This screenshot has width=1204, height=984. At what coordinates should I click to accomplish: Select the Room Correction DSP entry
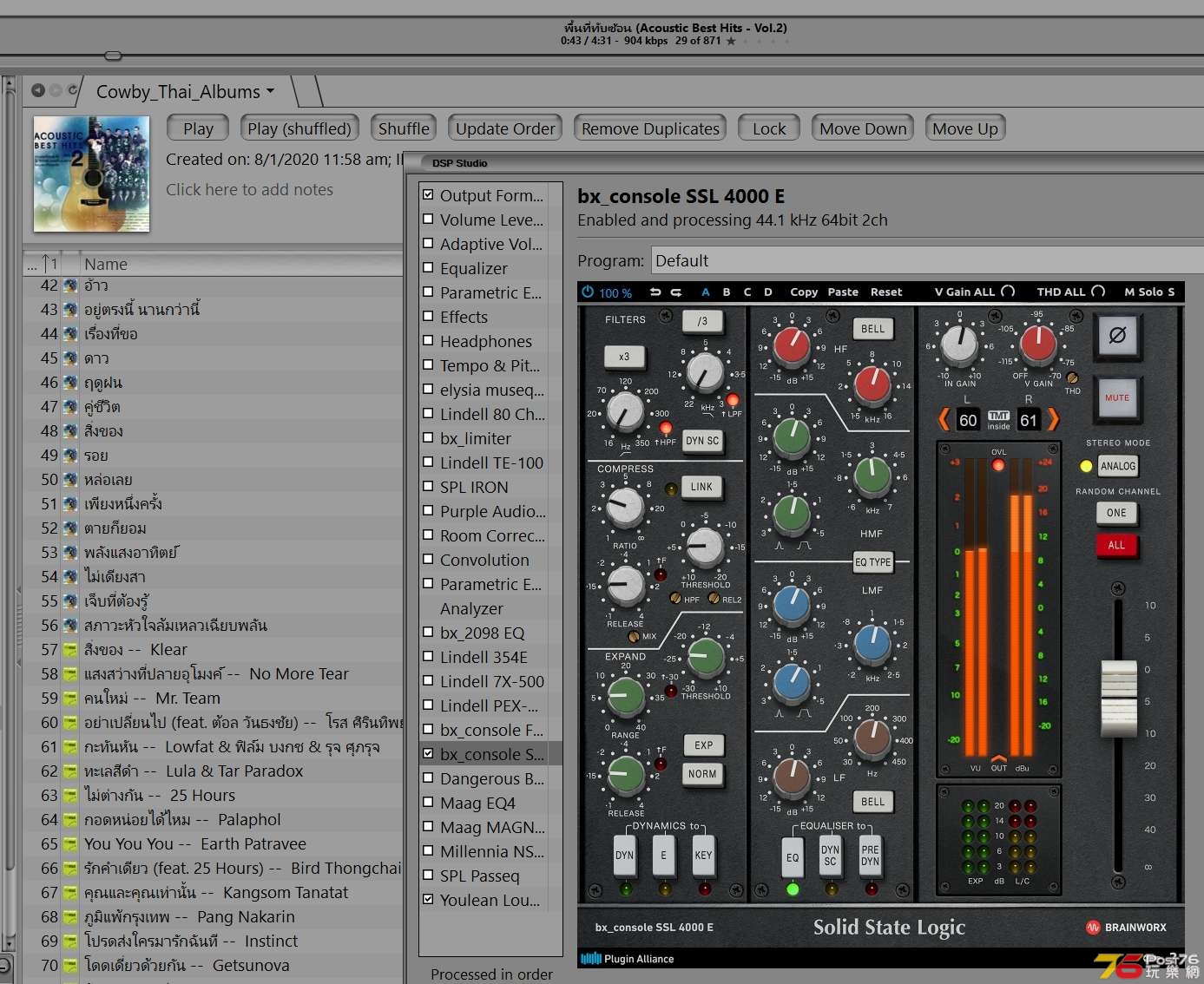[x=492, y=535]
